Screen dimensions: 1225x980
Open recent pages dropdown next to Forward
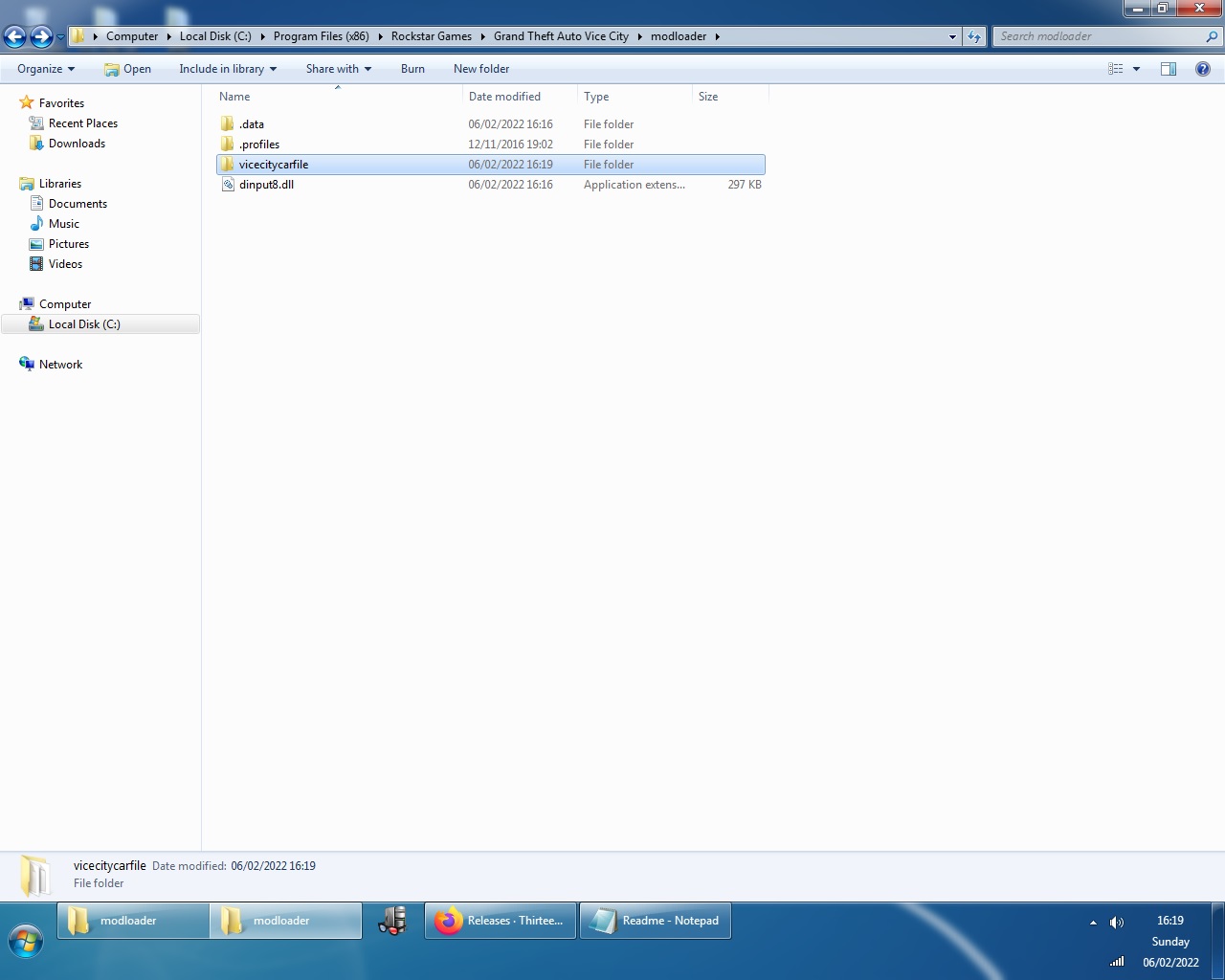tap(60, 37)
